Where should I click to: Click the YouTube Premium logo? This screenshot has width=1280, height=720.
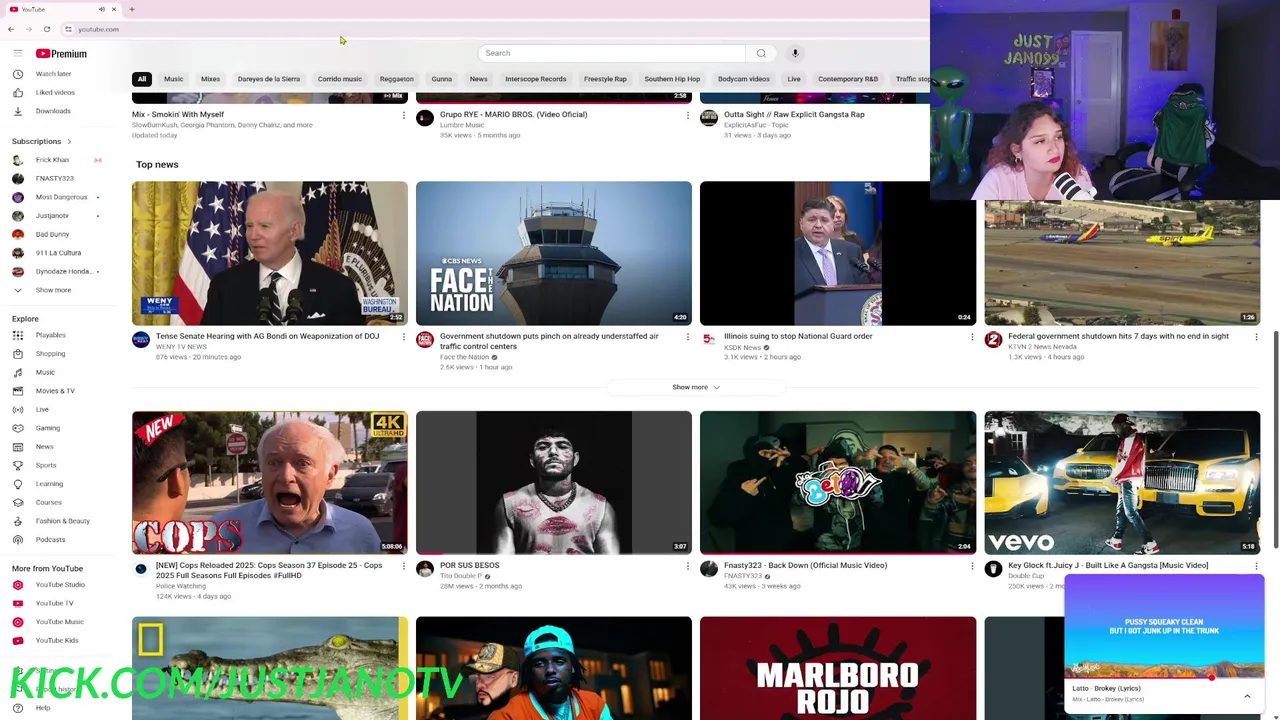pyautogui.click(x=61, y=53)
